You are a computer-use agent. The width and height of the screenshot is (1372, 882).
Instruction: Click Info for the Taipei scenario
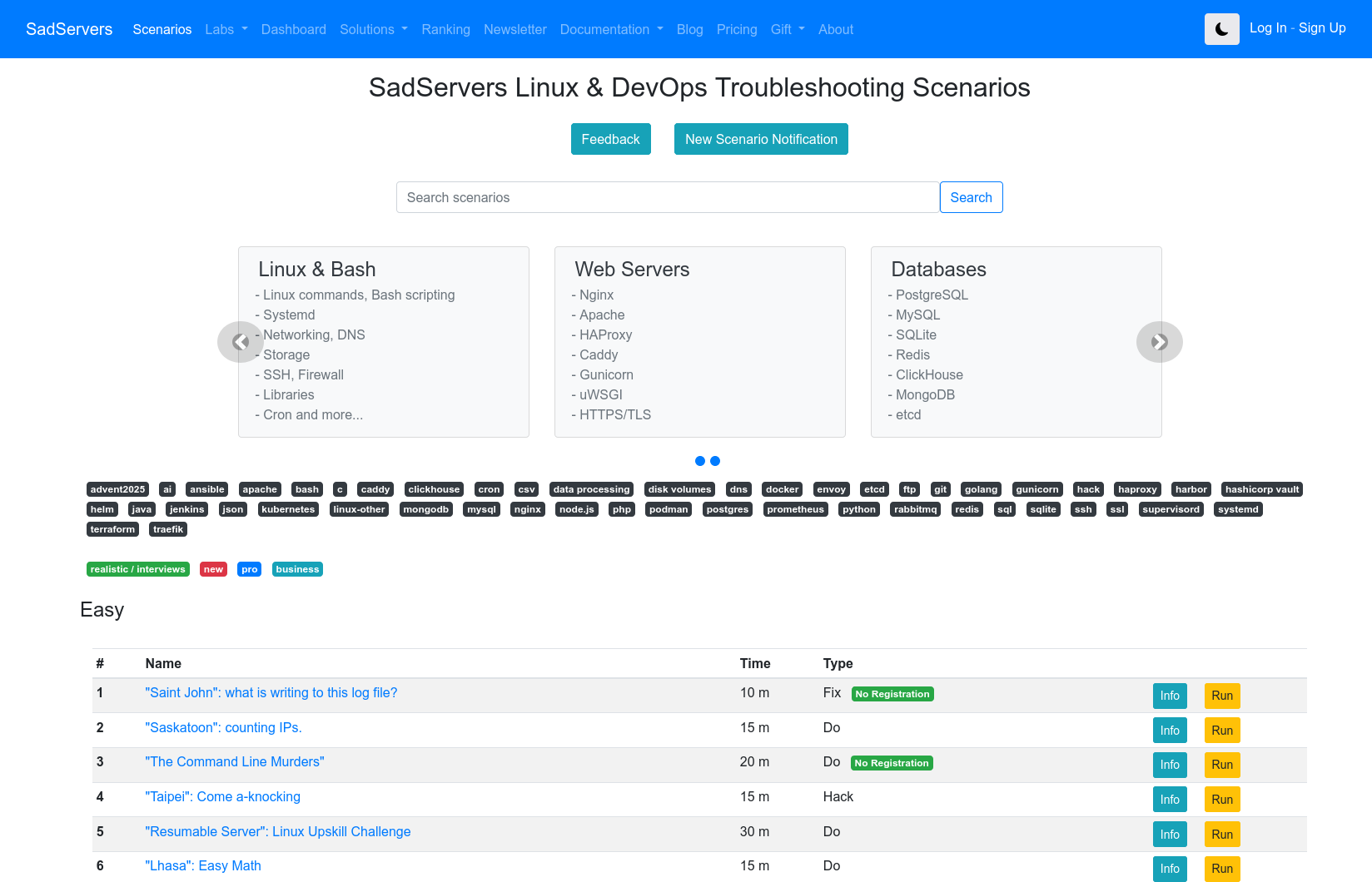(x=1170, y=800)
